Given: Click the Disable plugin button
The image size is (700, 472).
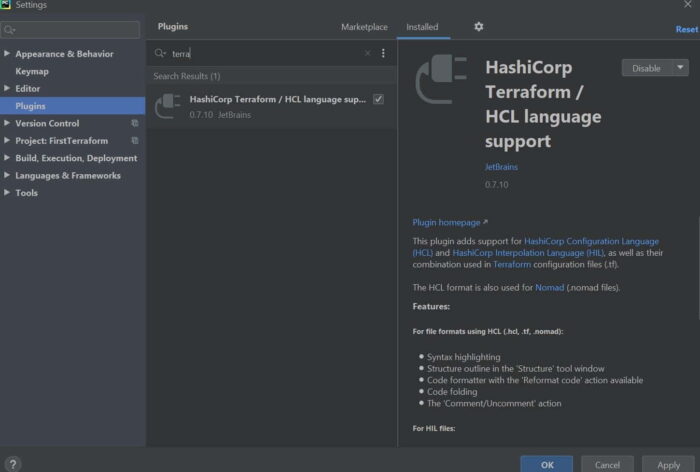Looking at the screenshot, I should click(646, 68).
